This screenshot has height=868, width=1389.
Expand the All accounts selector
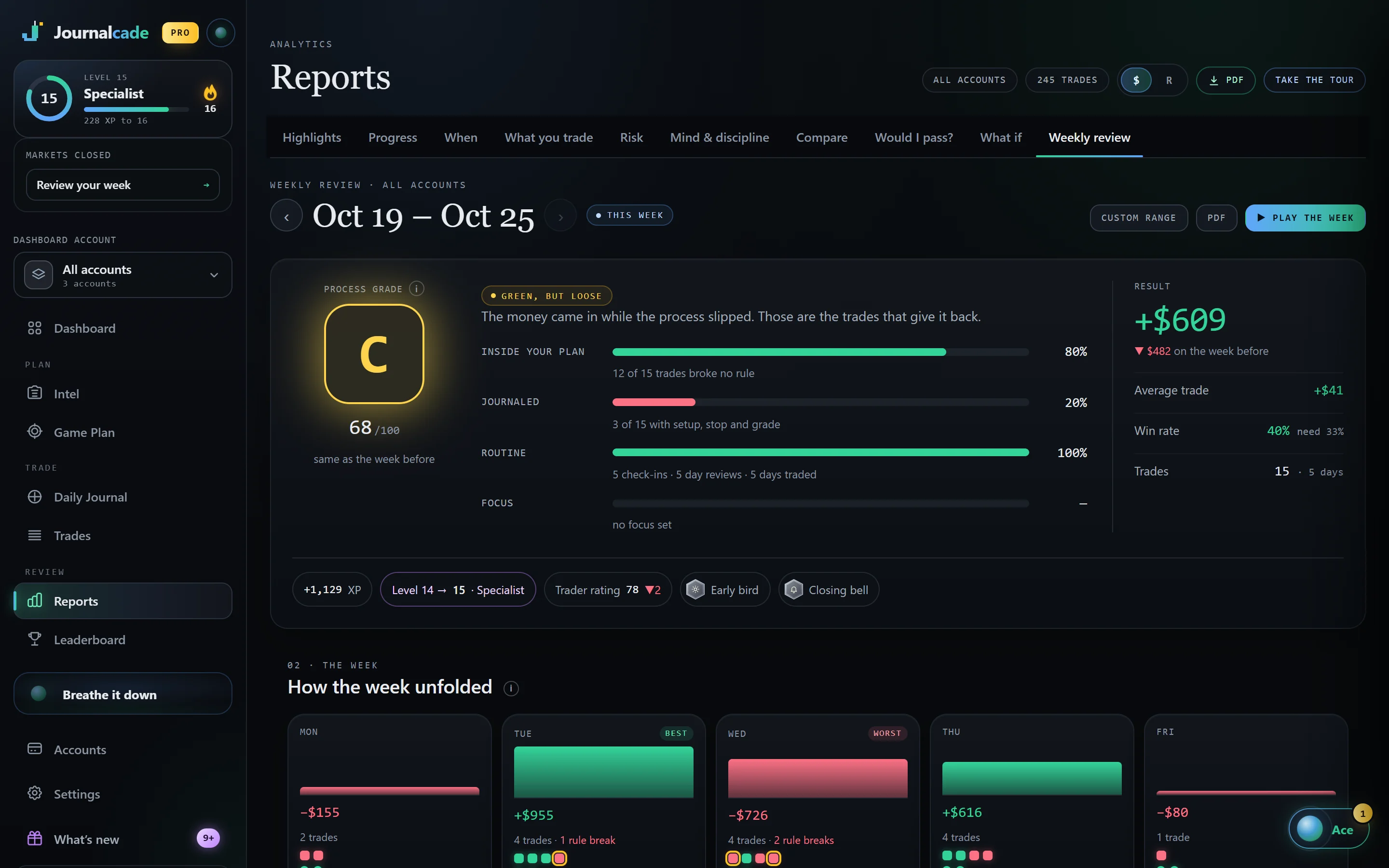[122, 275]
